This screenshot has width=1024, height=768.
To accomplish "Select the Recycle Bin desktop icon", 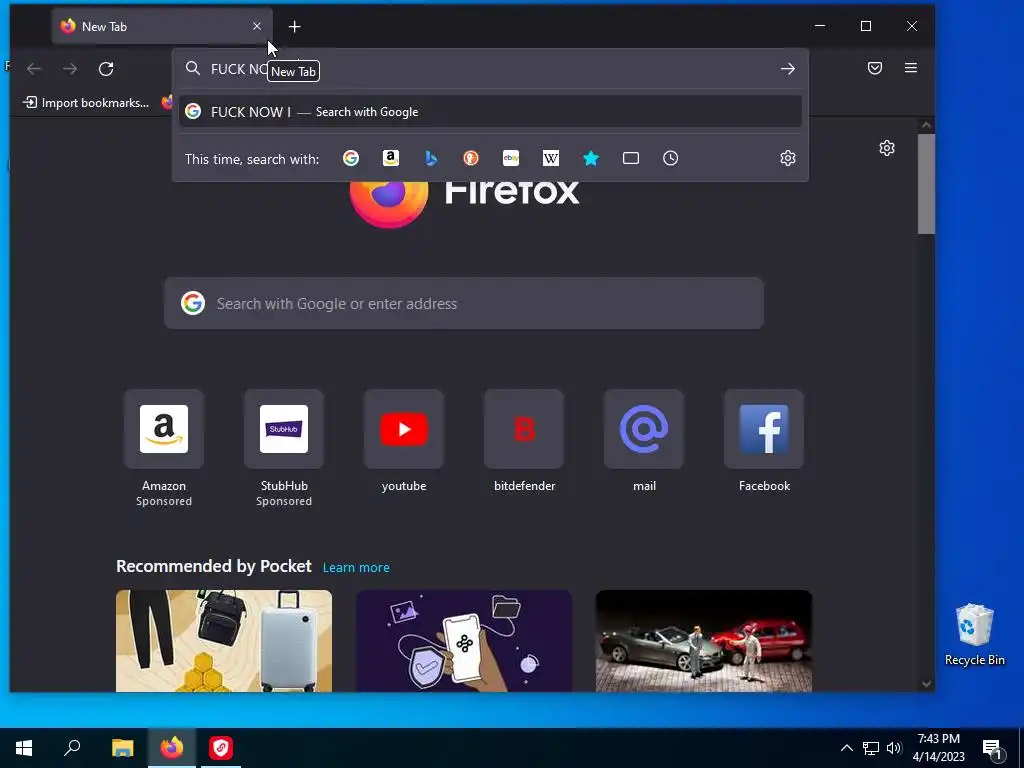I will [x=974, y=633].
